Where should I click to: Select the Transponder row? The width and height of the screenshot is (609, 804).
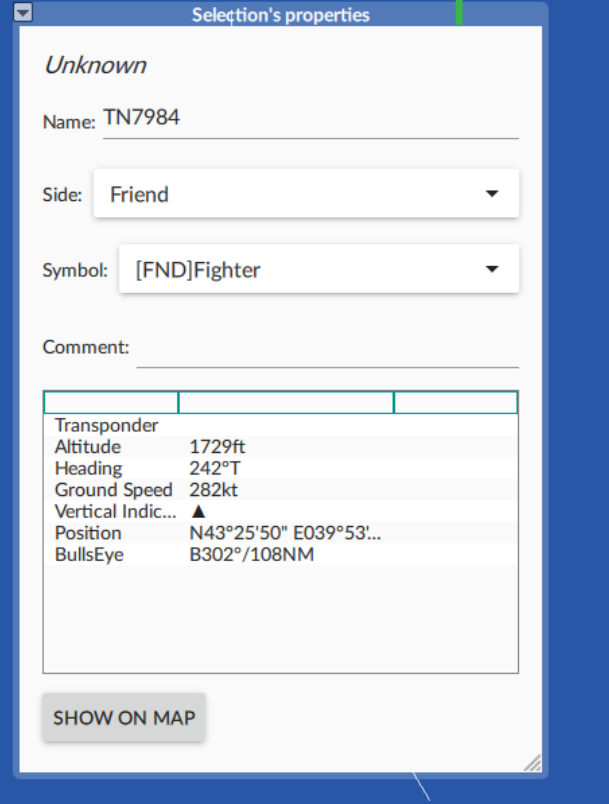coord(281,425)
